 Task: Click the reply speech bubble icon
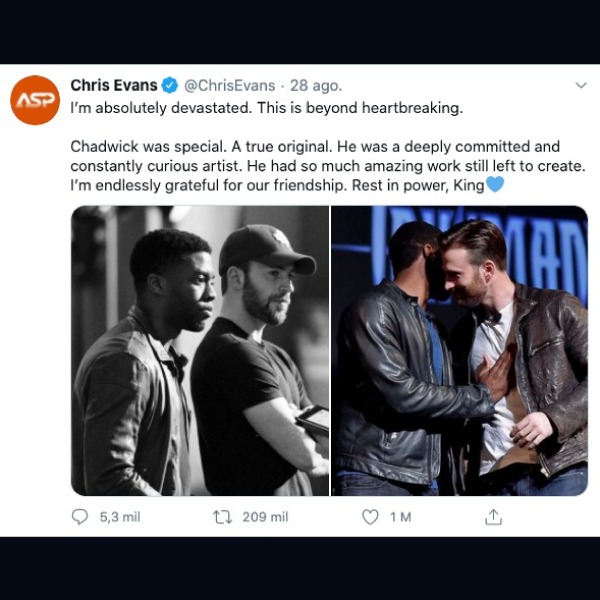[80, 517]
